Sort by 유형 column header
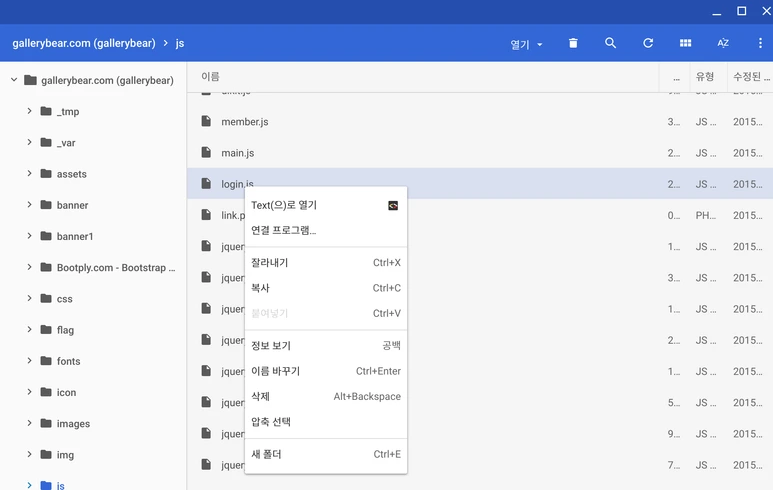 705,76
